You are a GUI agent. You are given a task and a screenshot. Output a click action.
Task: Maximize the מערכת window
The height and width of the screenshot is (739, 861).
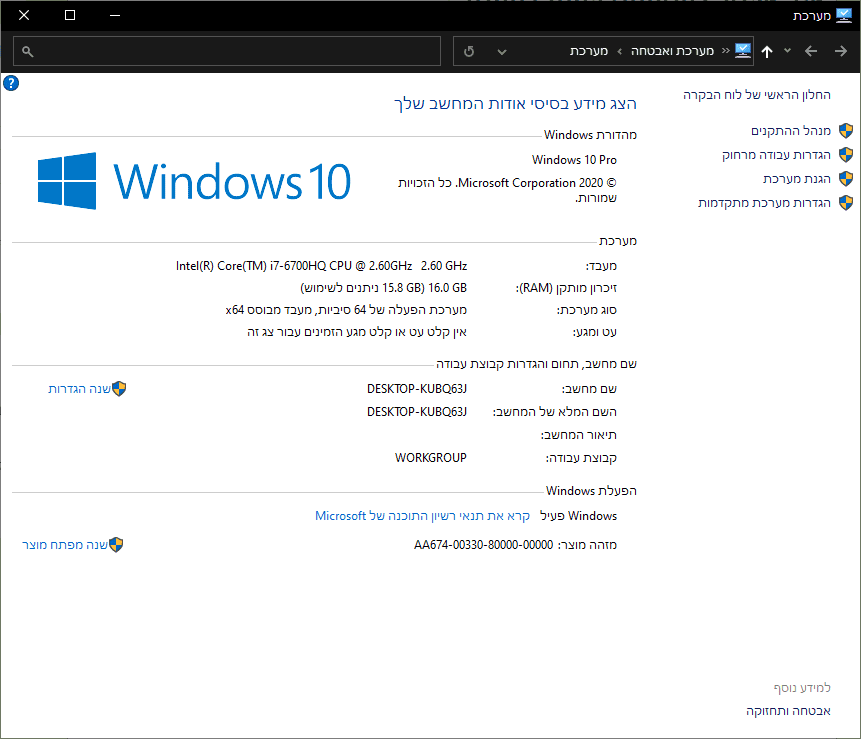(70, 15)
